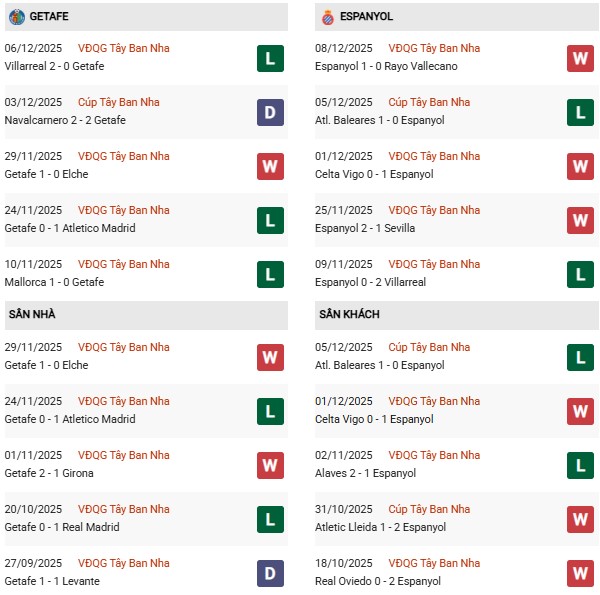Click VĐQG Tây Ban Nha link dated 18/10/2025
The width and height of the screenshot is (600, 595).
click(434, 563)
